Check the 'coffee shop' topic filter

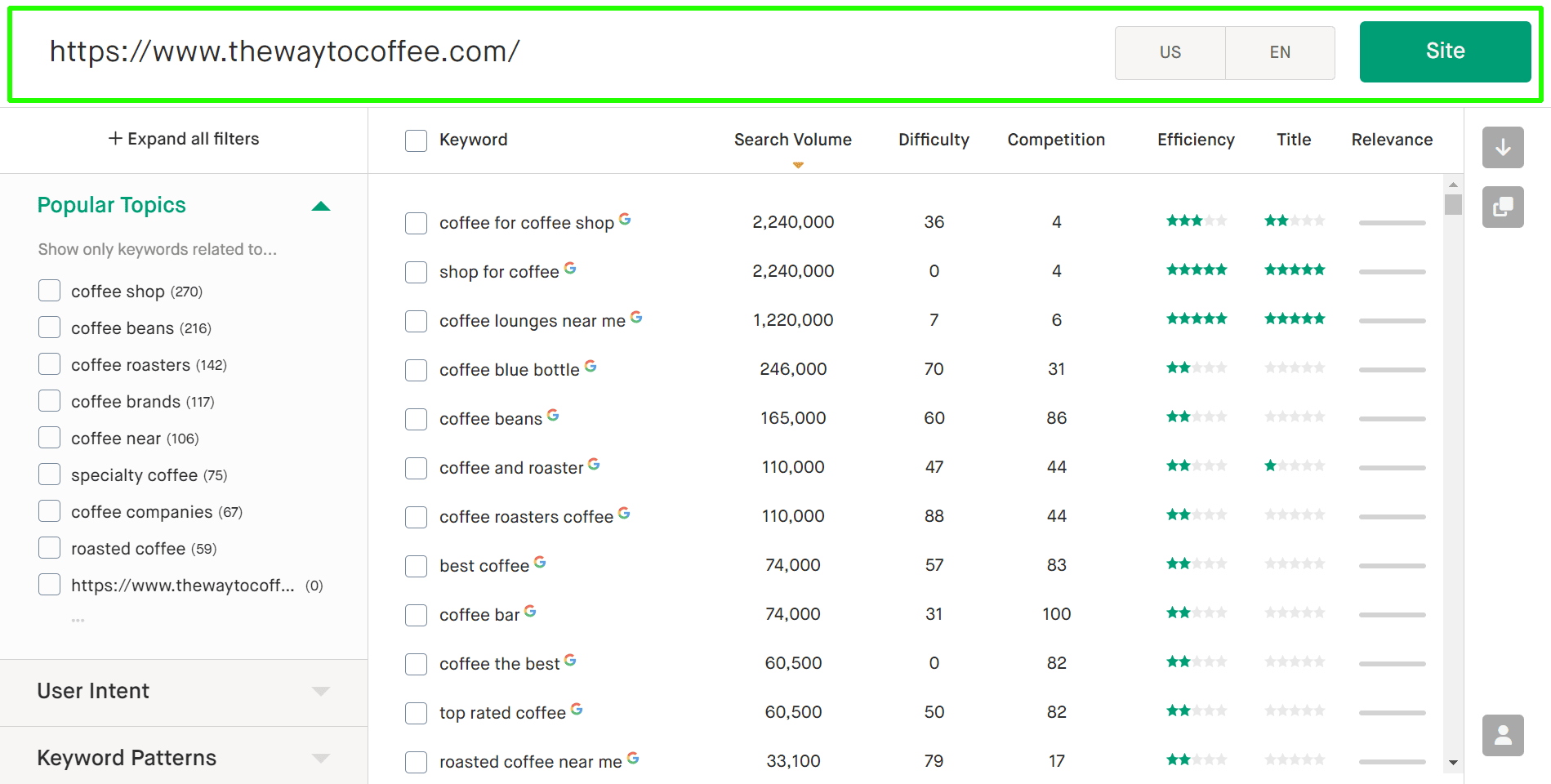coord(49,290)
